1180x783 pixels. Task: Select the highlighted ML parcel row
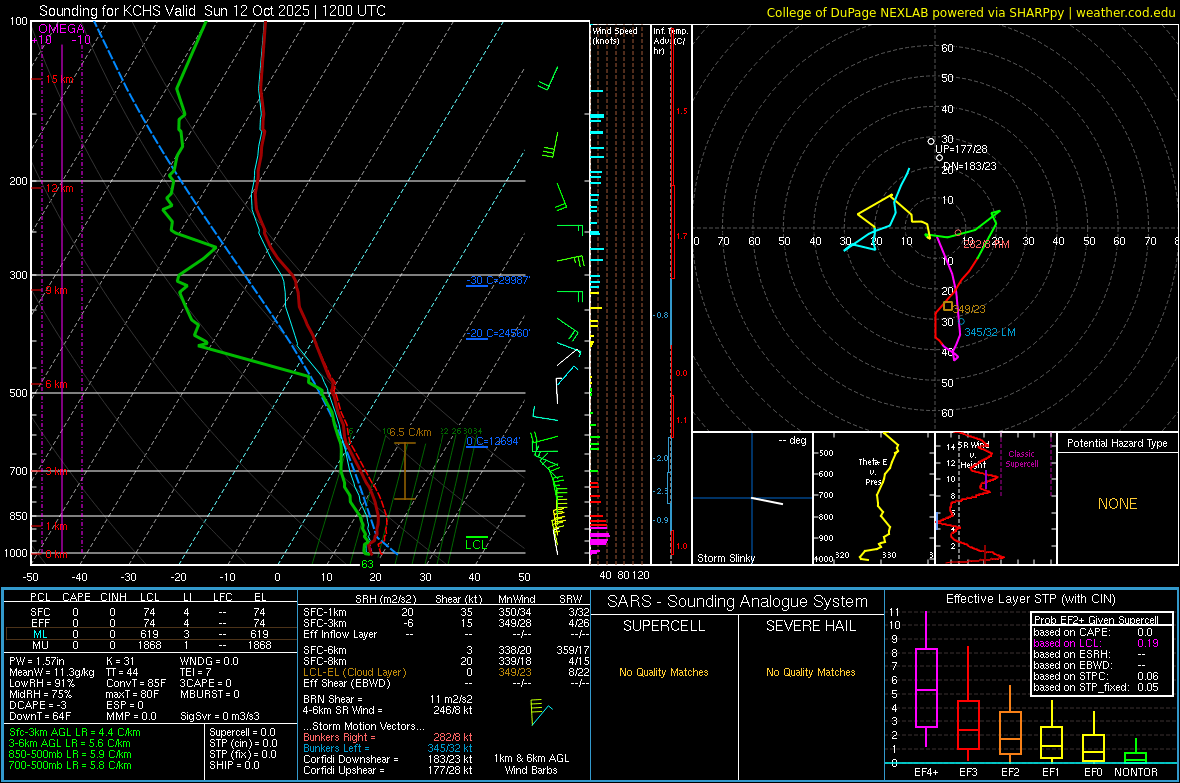coord(151,634)
